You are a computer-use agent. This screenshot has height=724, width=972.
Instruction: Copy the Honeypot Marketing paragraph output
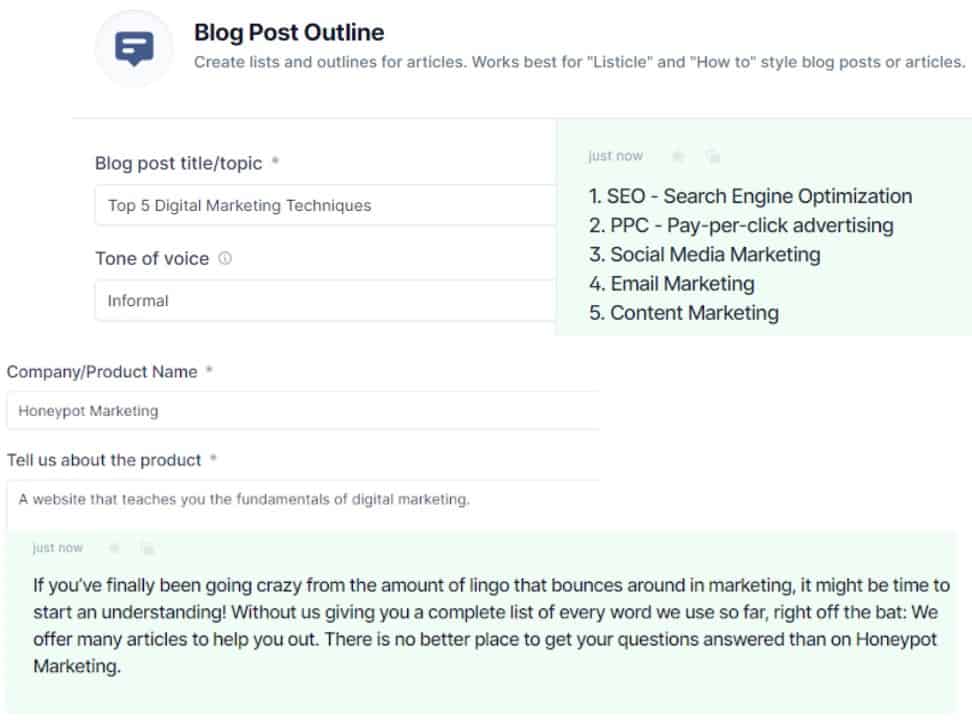(x=148, y=548)
